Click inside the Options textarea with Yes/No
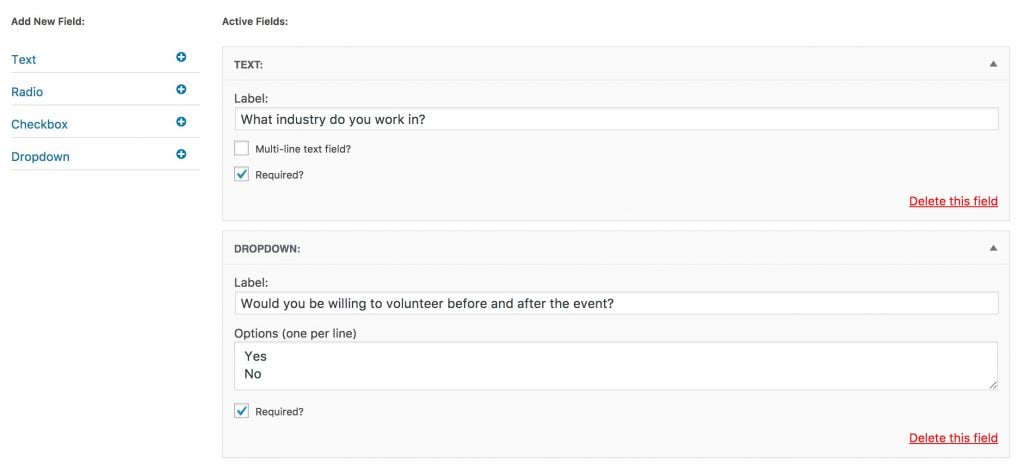 pos(616,366)
